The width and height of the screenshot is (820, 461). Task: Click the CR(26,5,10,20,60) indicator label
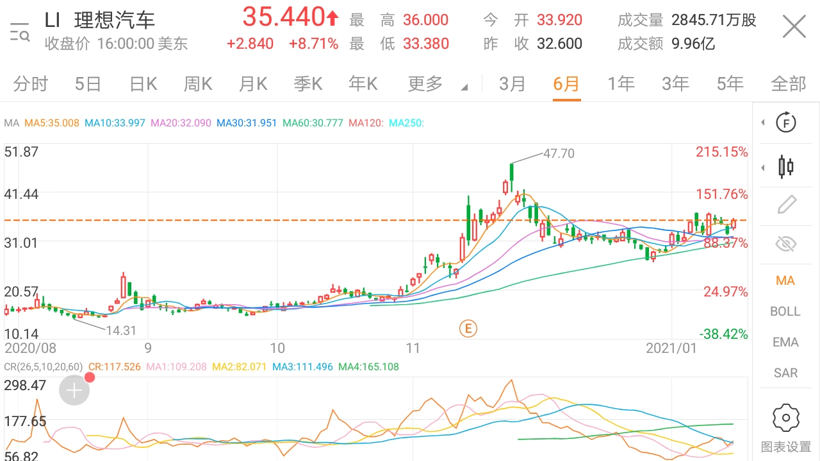[x=43, y=367]
